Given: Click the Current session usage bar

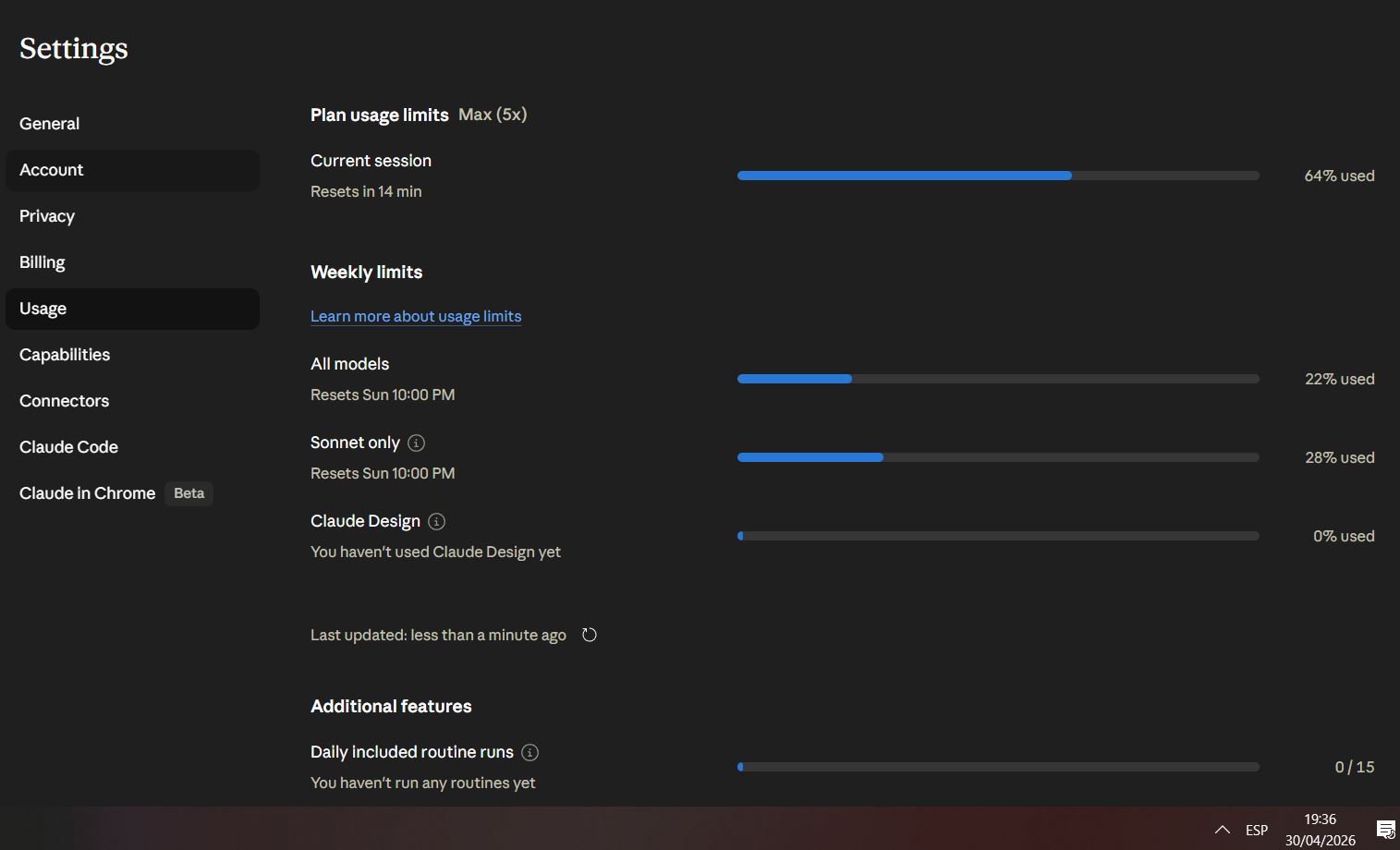Looking at the screenshot, I should [x=998, y=176].
